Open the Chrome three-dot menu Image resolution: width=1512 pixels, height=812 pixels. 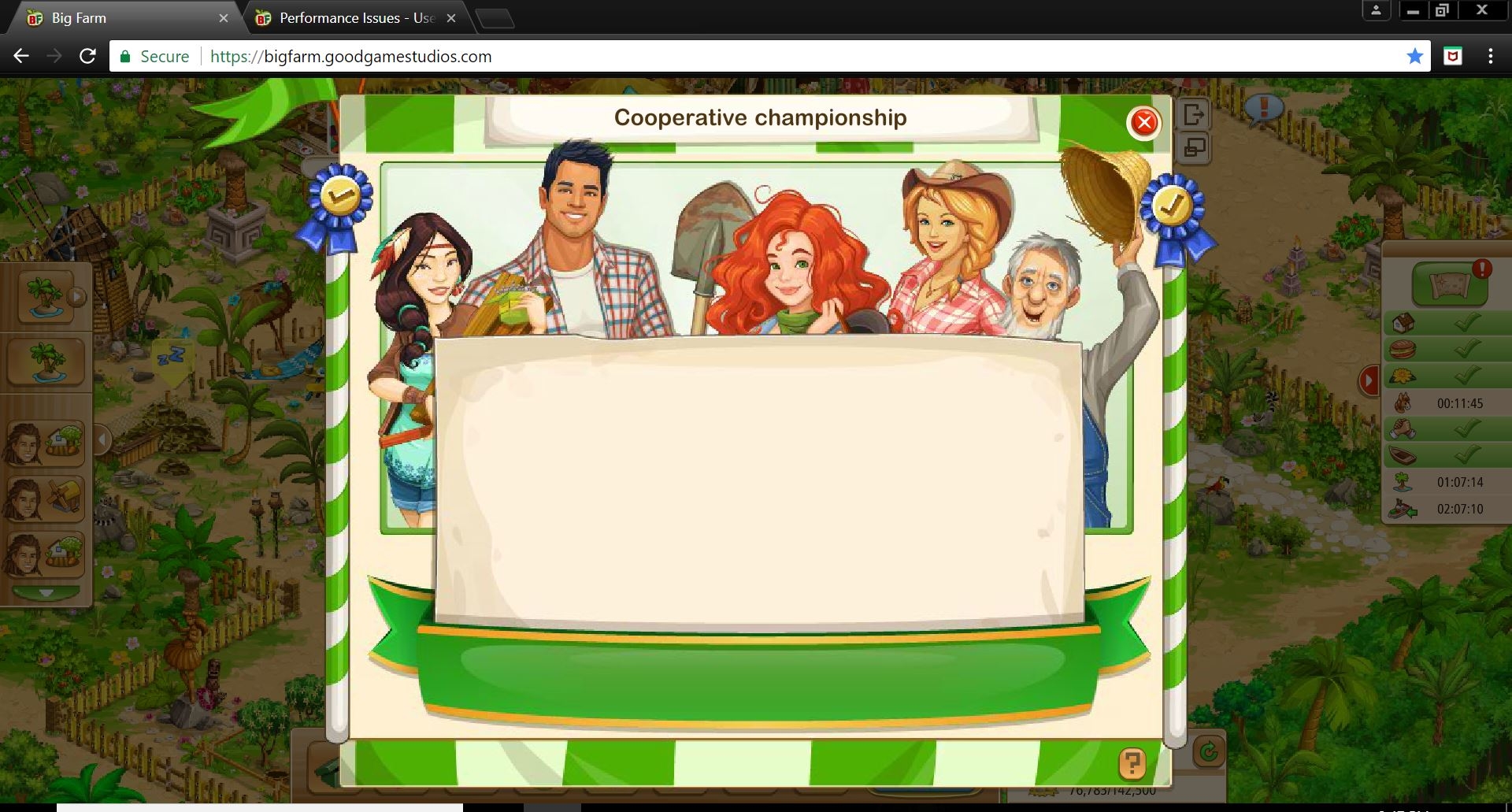coord(1490,56)
